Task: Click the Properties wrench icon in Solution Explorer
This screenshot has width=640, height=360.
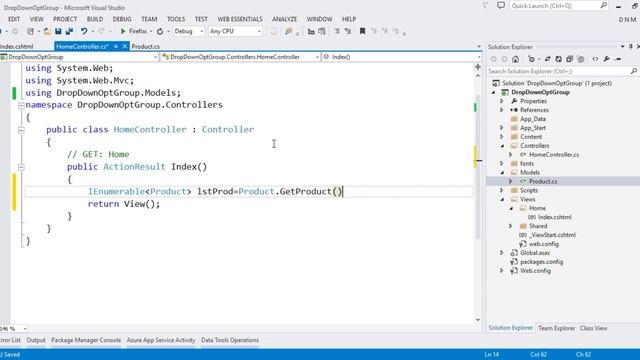Action: click(x=607, y=59)
